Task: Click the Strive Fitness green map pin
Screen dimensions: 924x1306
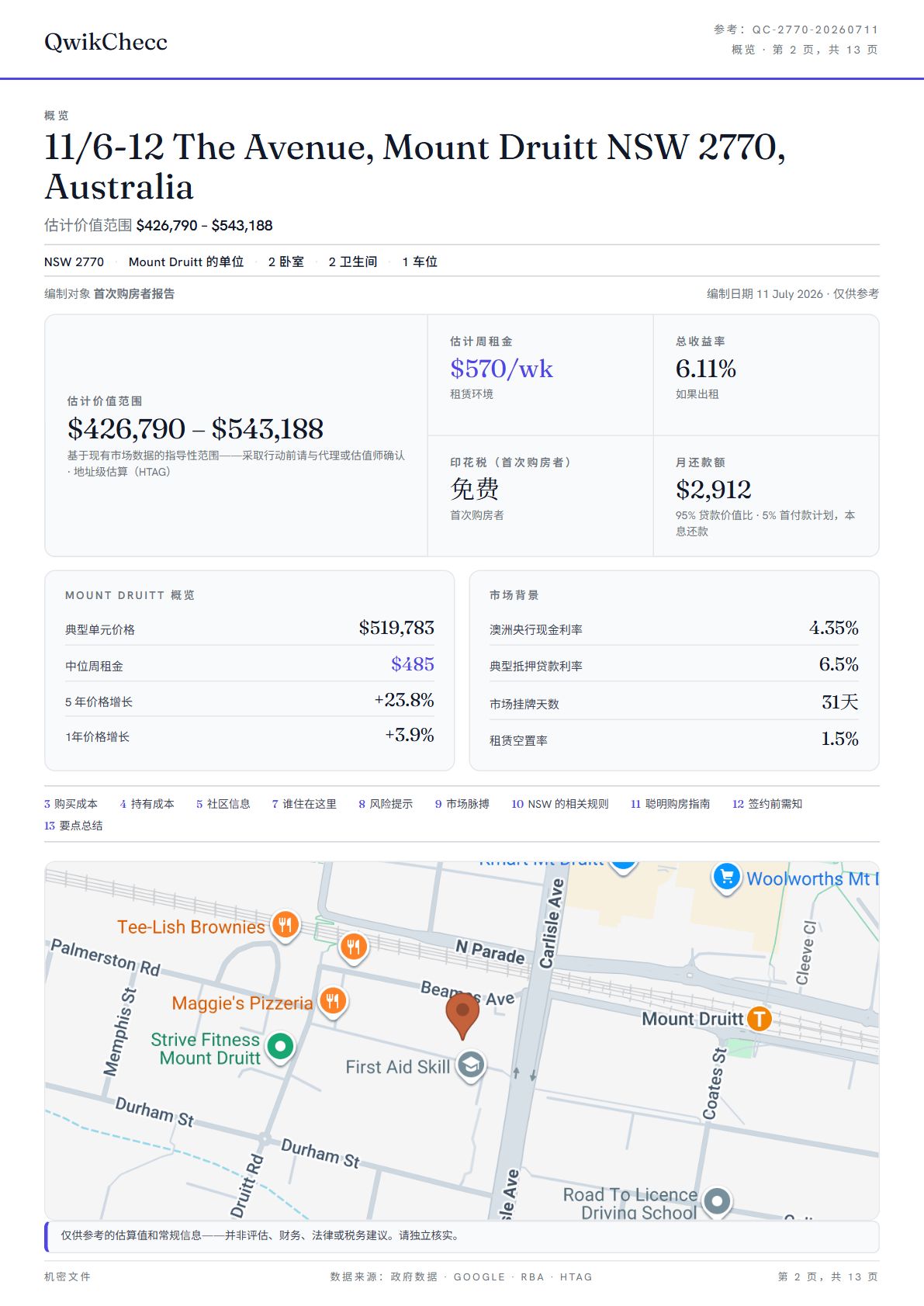Action: tap(280, 1046)
